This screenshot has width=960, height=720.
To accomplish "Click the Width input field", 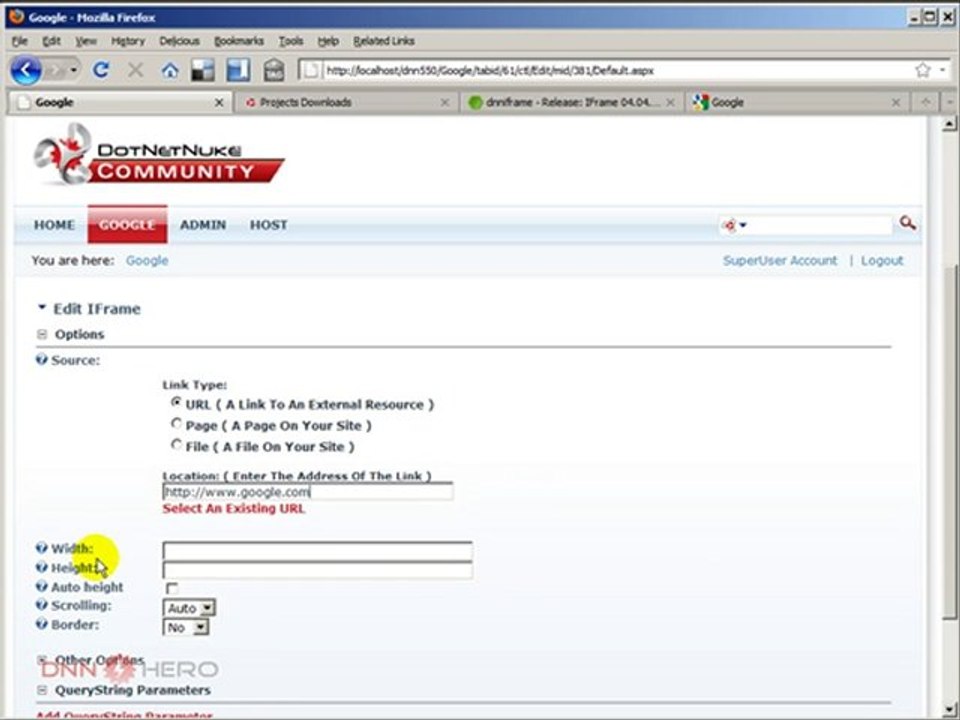I will coord(317,550).
